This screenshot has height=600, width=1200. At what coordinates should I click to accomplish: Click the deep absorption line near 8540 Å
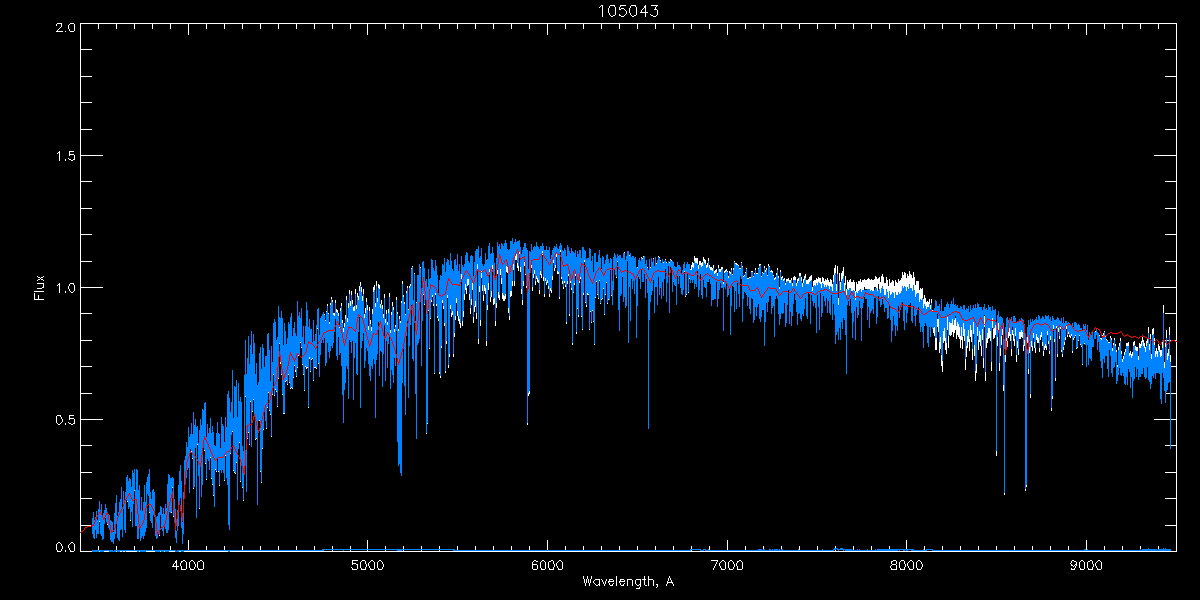[1004, 490]
